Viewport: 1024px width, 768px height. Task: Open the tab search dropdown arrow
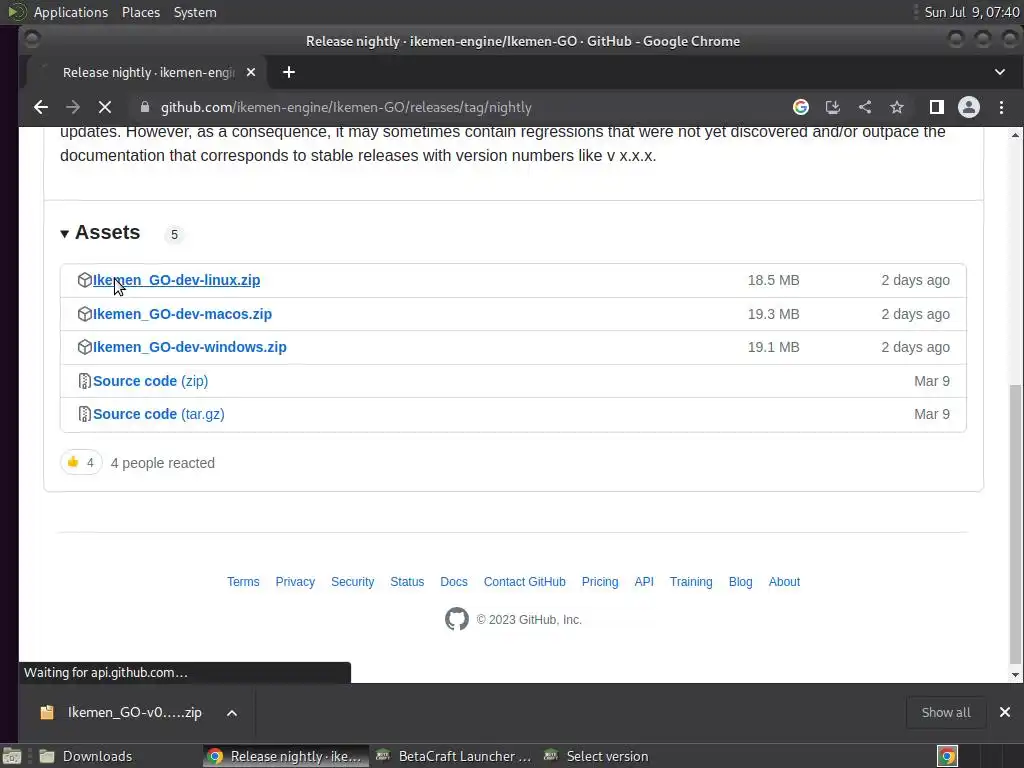pyautogui.click(x=1000, y=72)
